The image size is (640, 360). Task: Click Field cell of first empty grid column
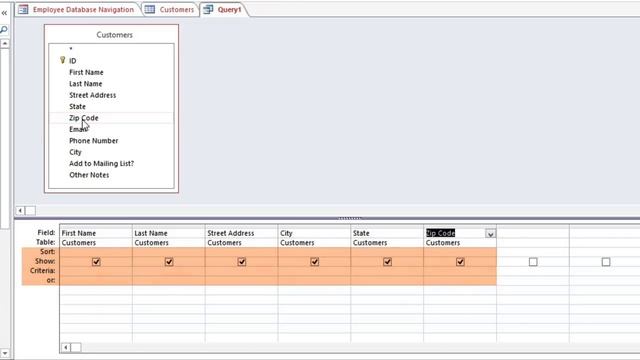pyautogui.click(x=533, y=233)
